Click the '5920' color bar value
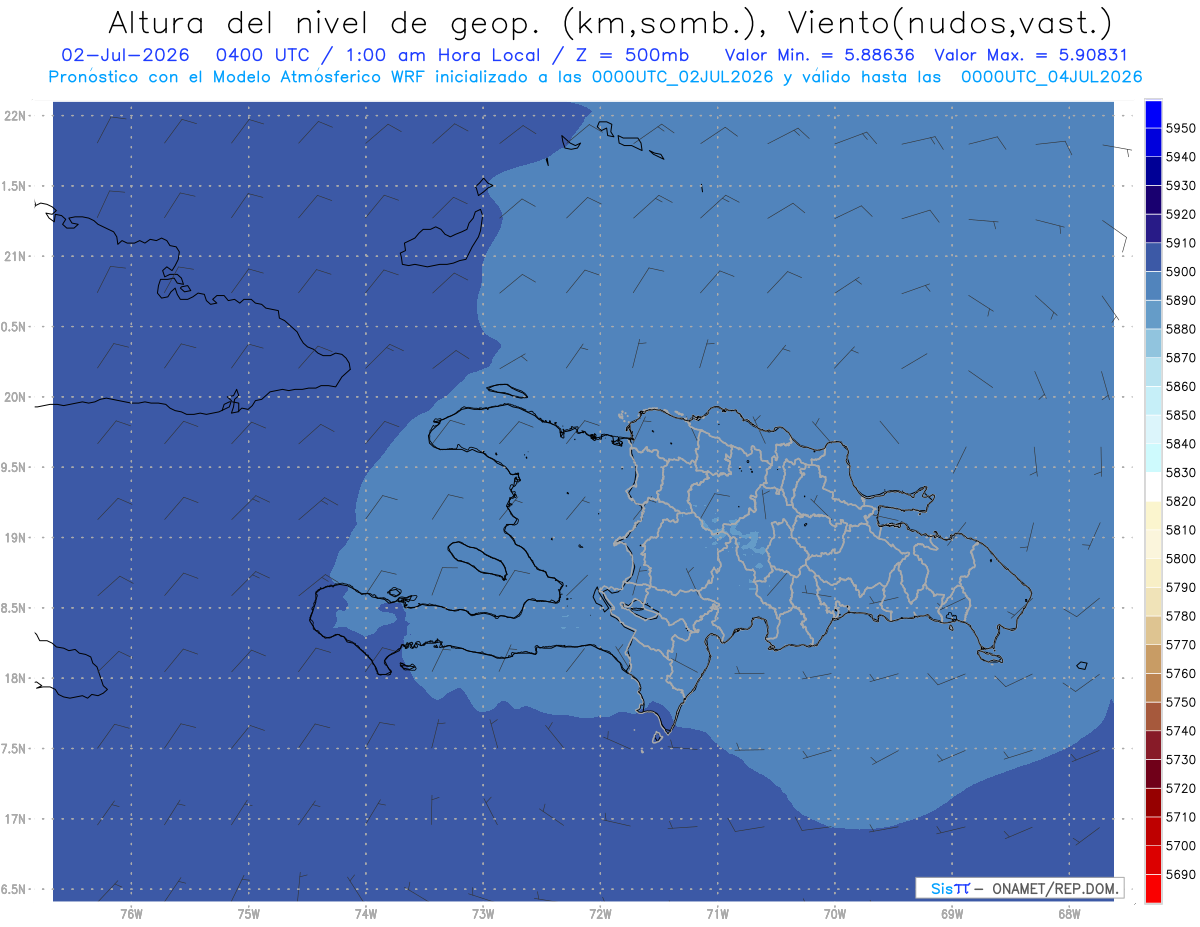 pyautogui.click(x=1180, y=214)
